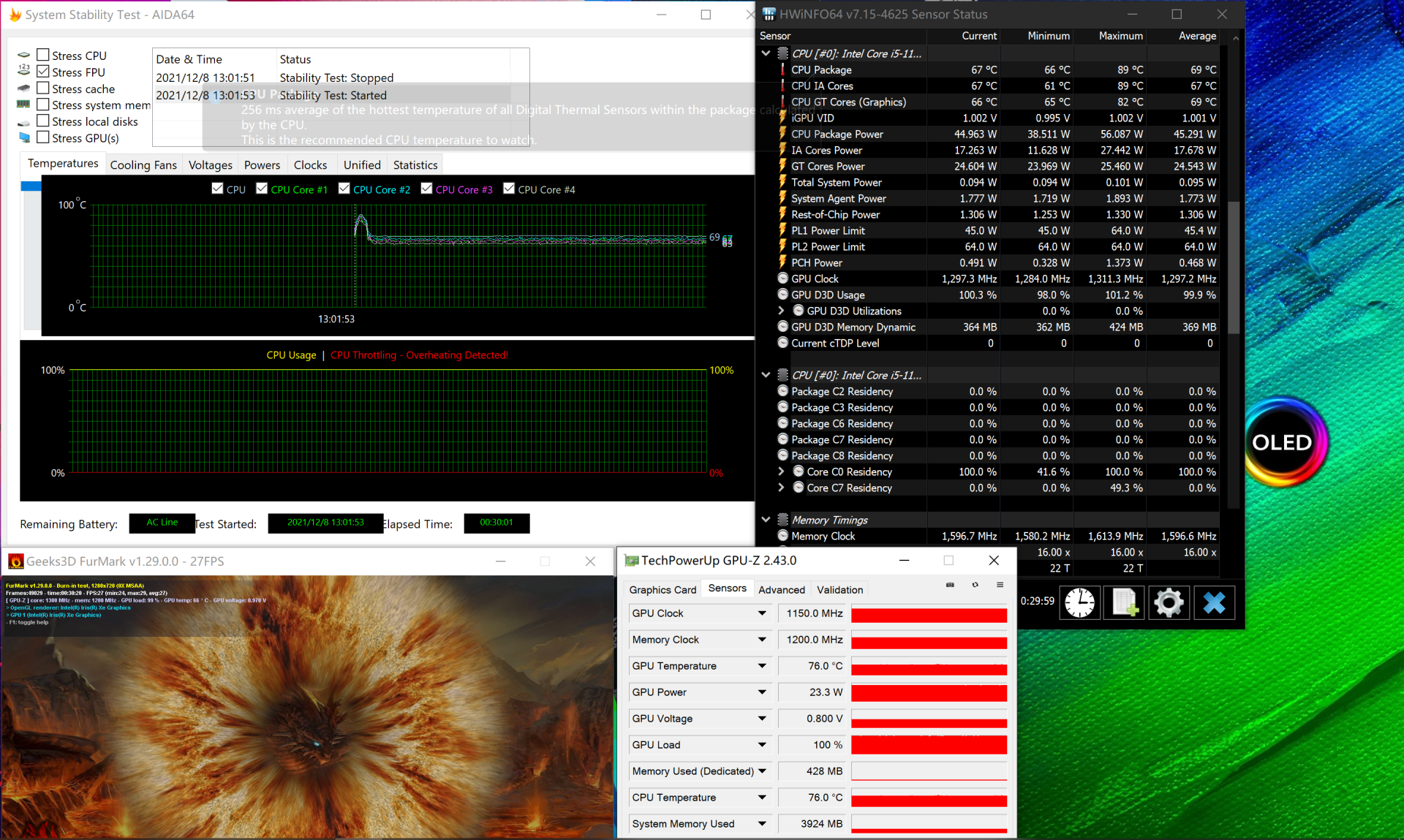
Task: Click the AIDA64 flame title bar icon
Action: tap(15, 15)
